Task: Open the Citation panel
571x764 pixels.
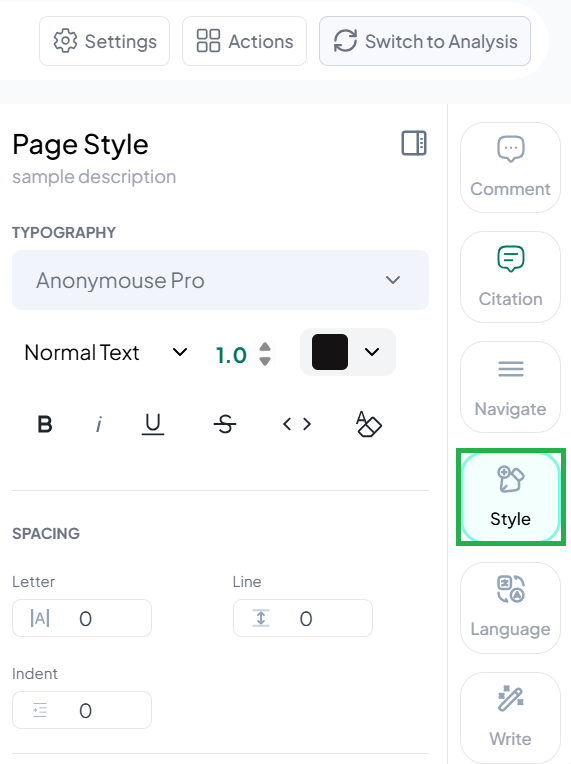Action: (510, 277)
